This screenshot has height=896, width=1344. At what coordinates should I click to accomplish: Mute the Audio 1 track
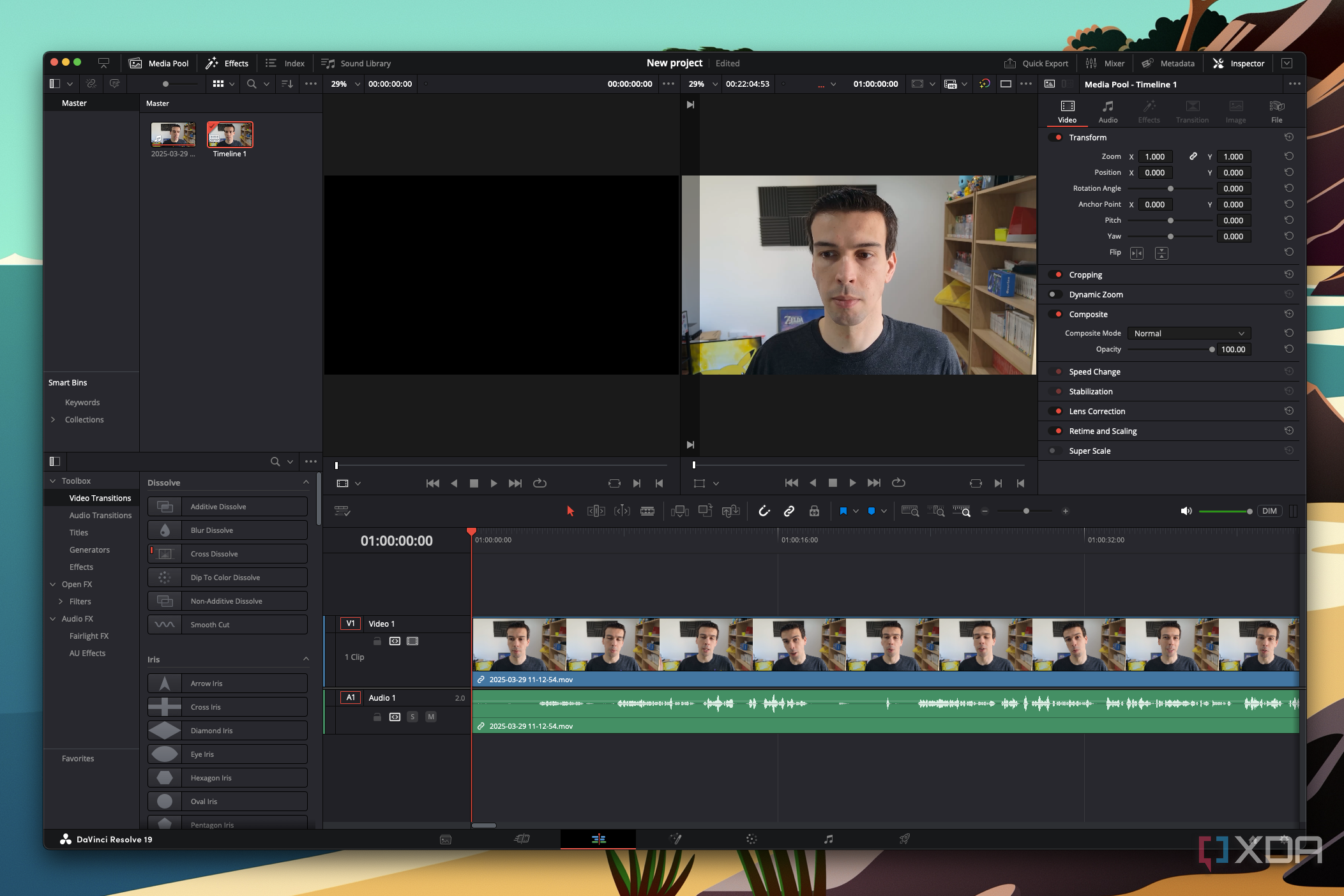(x=431, y=717)
